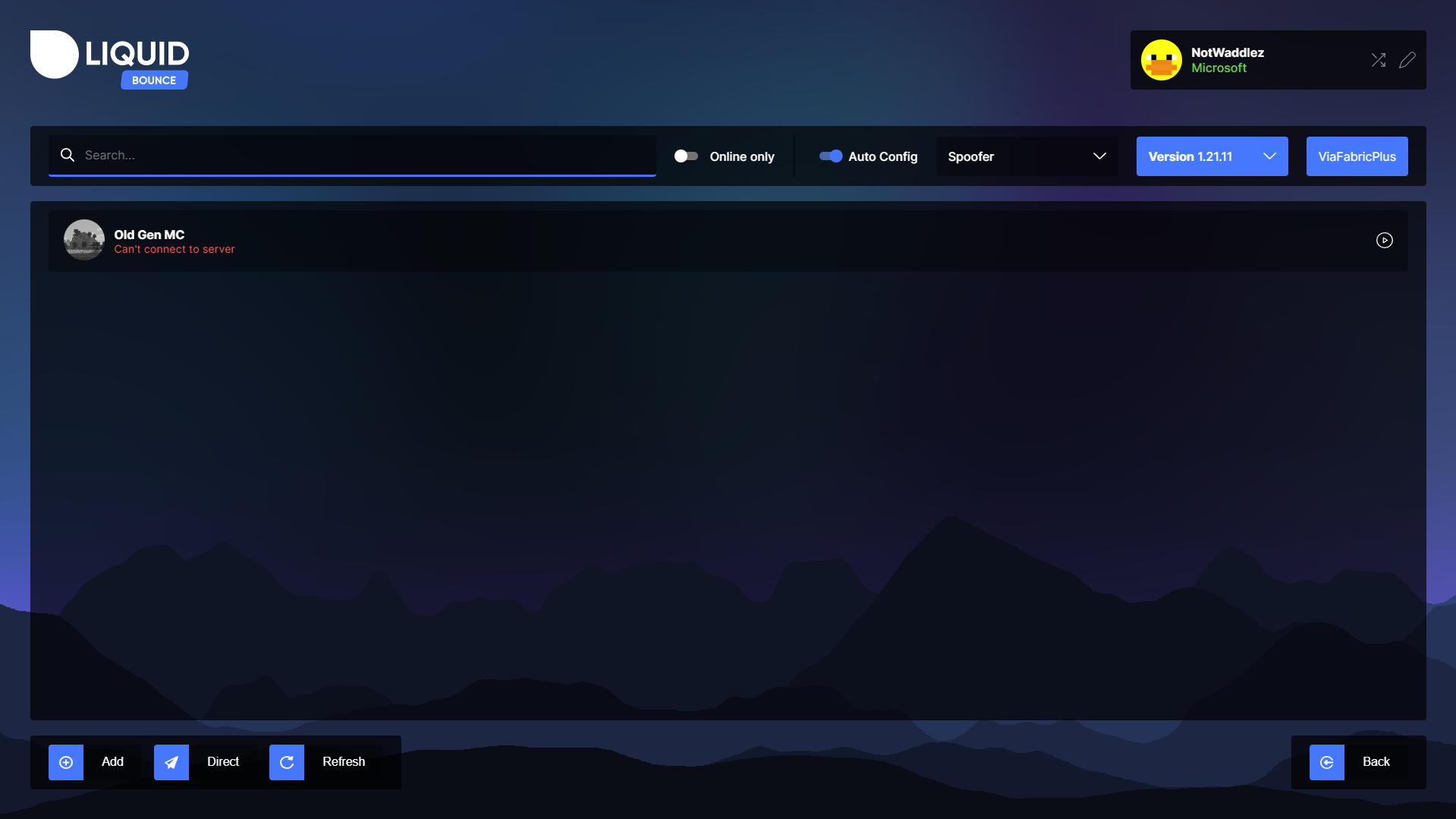Viewport: 1456px width, 819px height.
Task: Click inside the Search input field
Action: point(349,155)
